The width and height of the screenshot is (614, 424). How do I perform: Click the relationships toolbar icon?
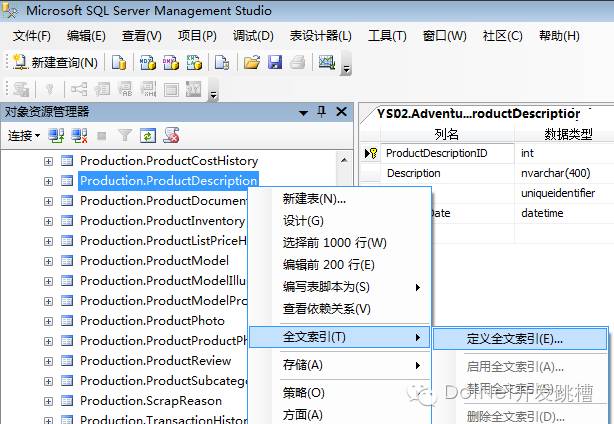click(x=79, y=89)
